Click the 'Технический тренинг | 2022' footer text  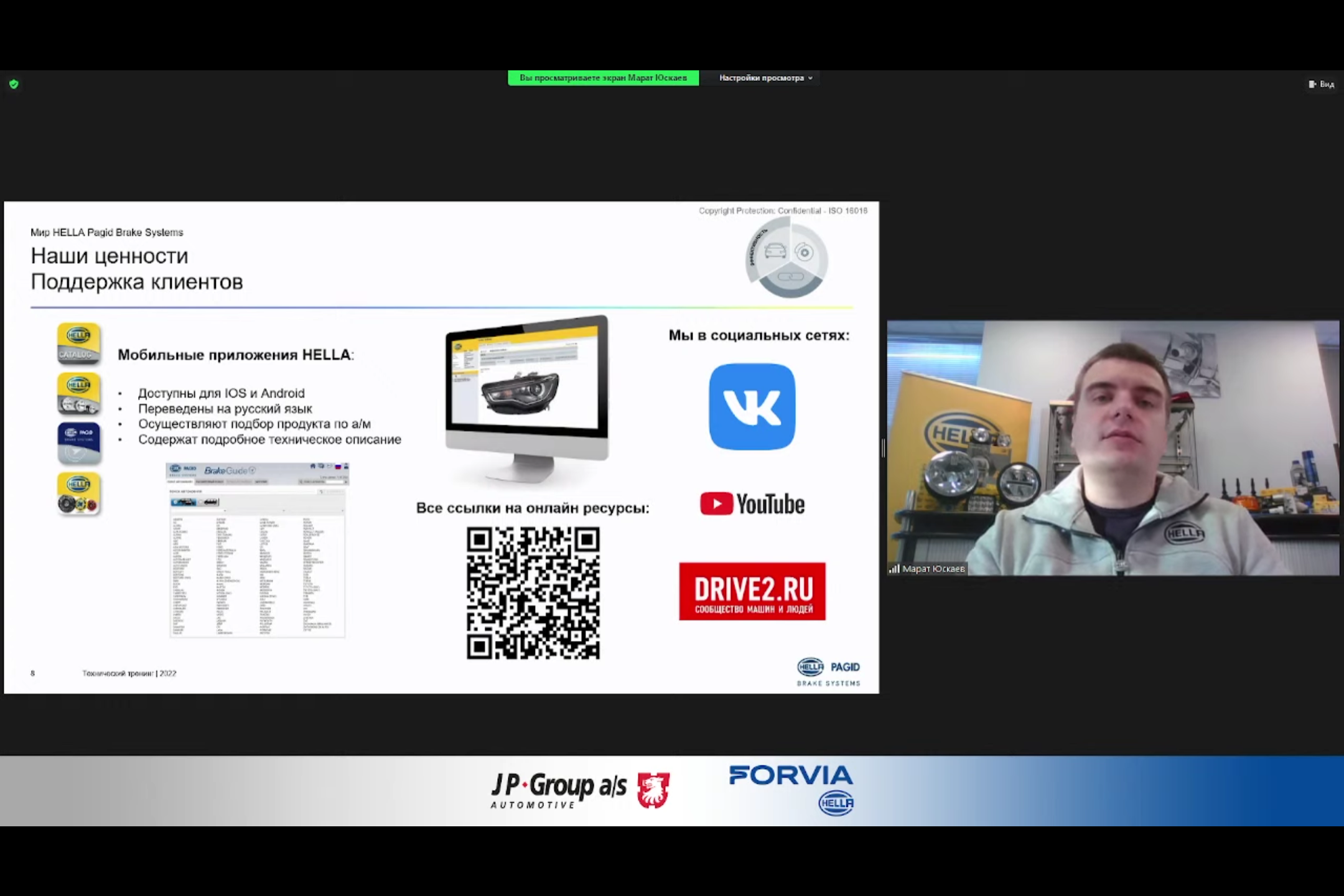[129, 673]
